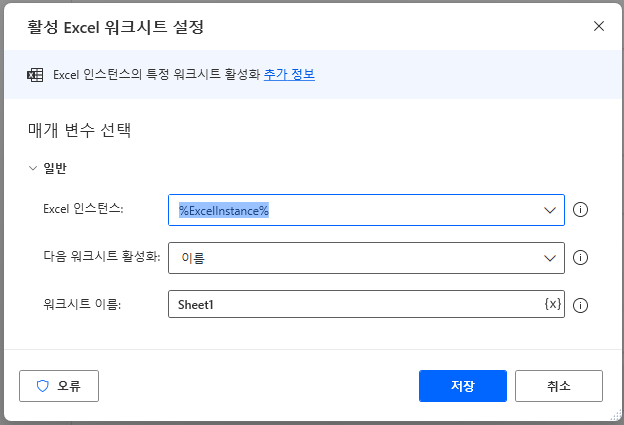Image resolution: width=624 pixels, height=425 pixels.
Task: Close the 활성 Excel 워크시트 설정 dialog
Action: [x=599, y=26]
